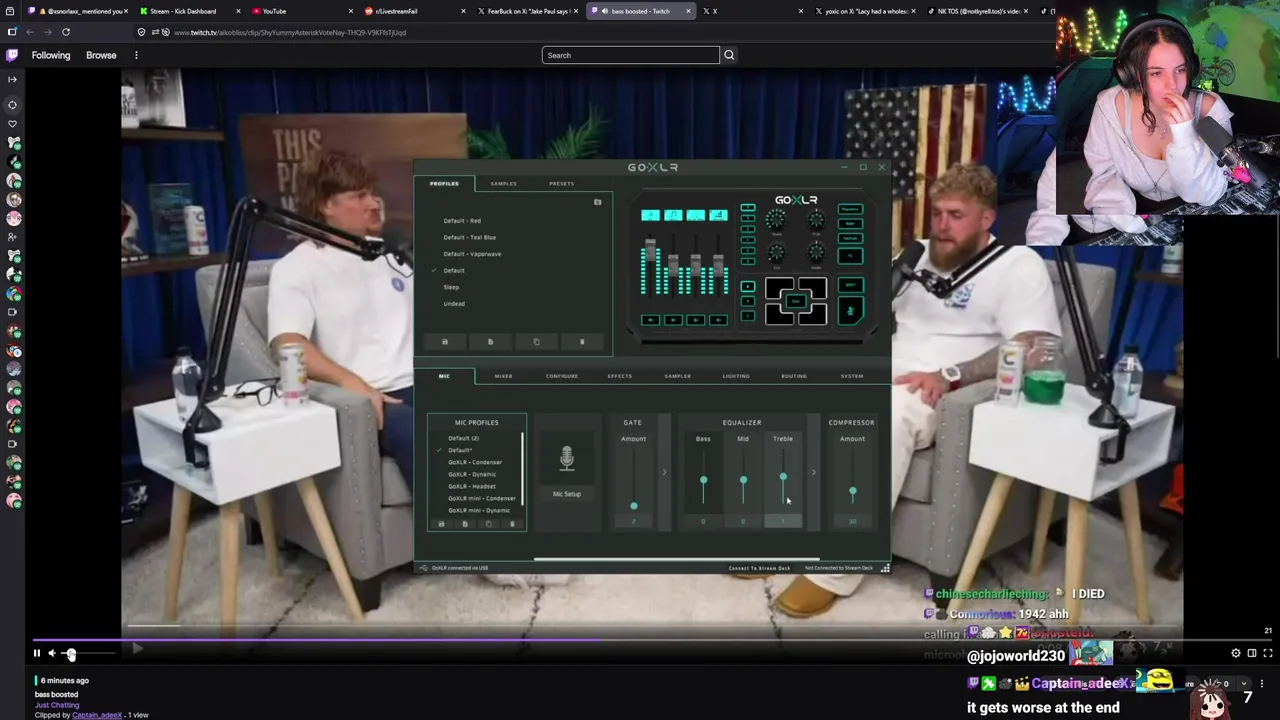Image resolution: width=1280 pixels, height=720 pixels.
Task: Open the Routing tab
Action: click(794, 376)
